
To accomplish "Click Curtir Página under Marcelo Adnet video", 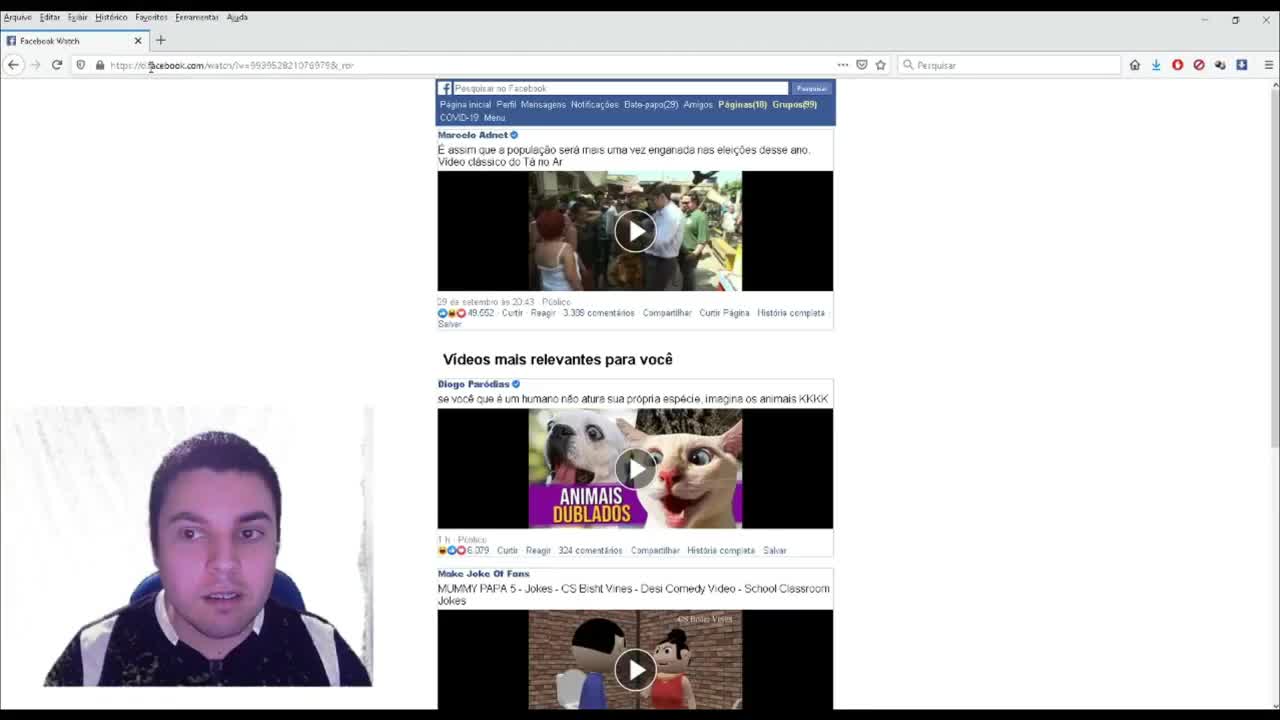I will point(724,313).
